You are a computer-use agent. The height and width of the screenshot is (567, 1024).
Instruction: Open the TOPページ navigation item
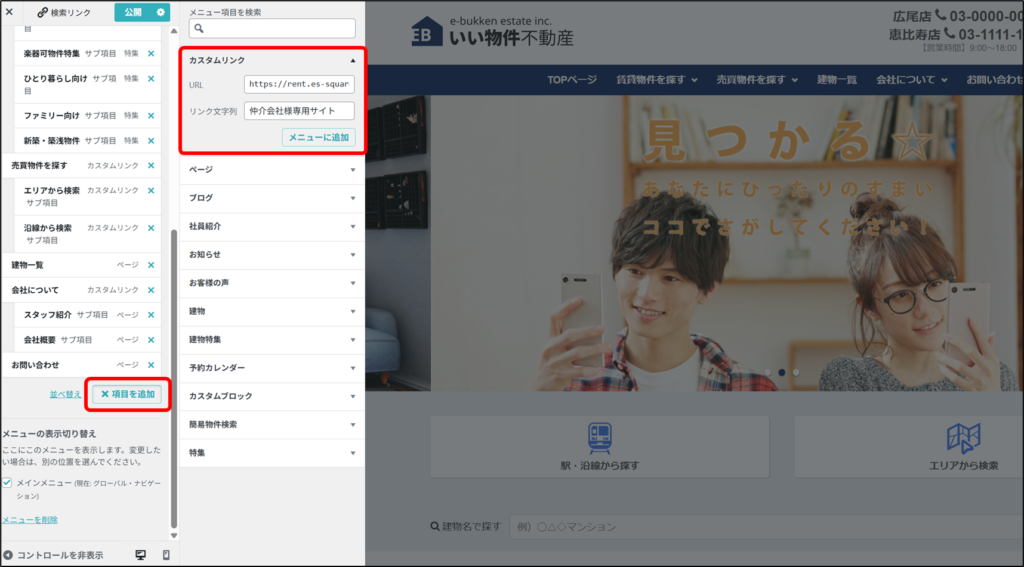pos(573,80)
